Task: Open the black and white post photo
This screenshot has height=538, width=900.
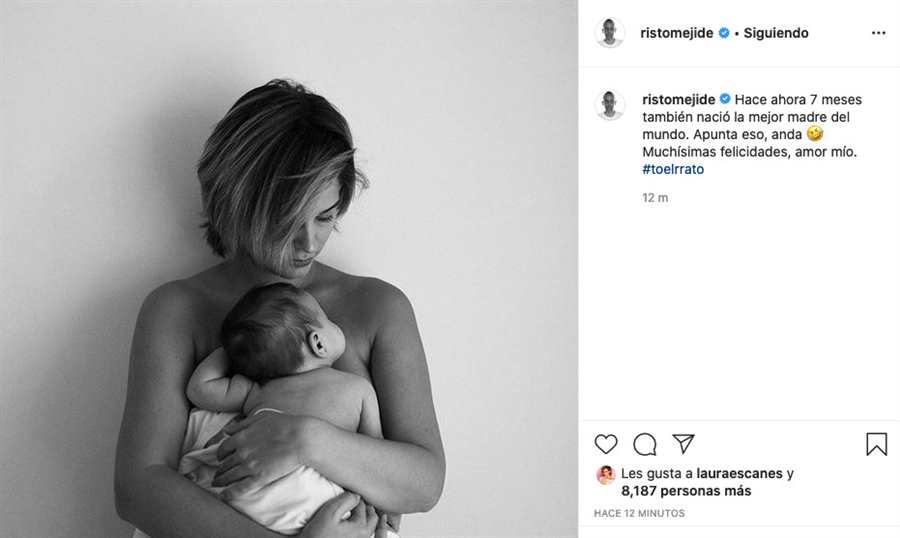Action: coord(289,269)
